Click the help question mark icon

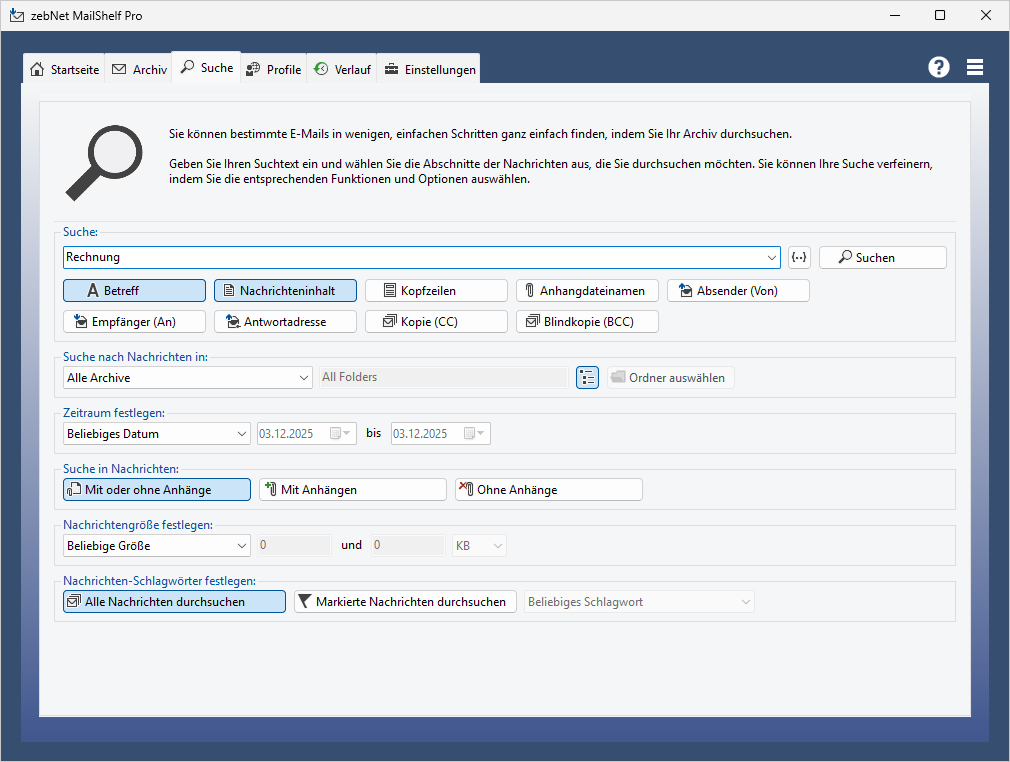938,67
